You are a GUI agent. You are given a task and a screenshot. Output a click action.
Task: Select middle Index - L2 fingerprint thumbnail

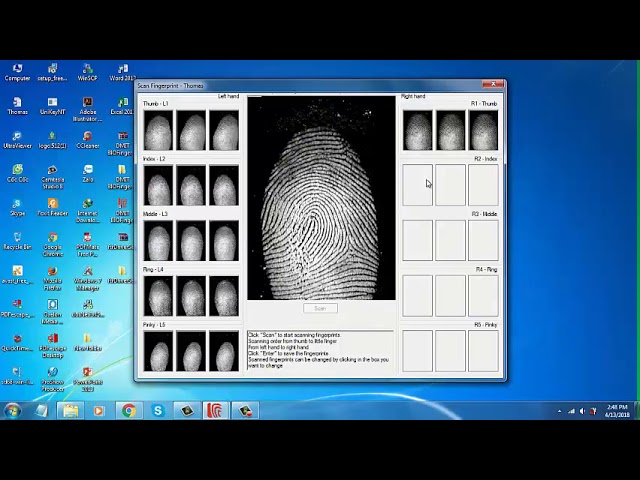[x=191, y=185]
